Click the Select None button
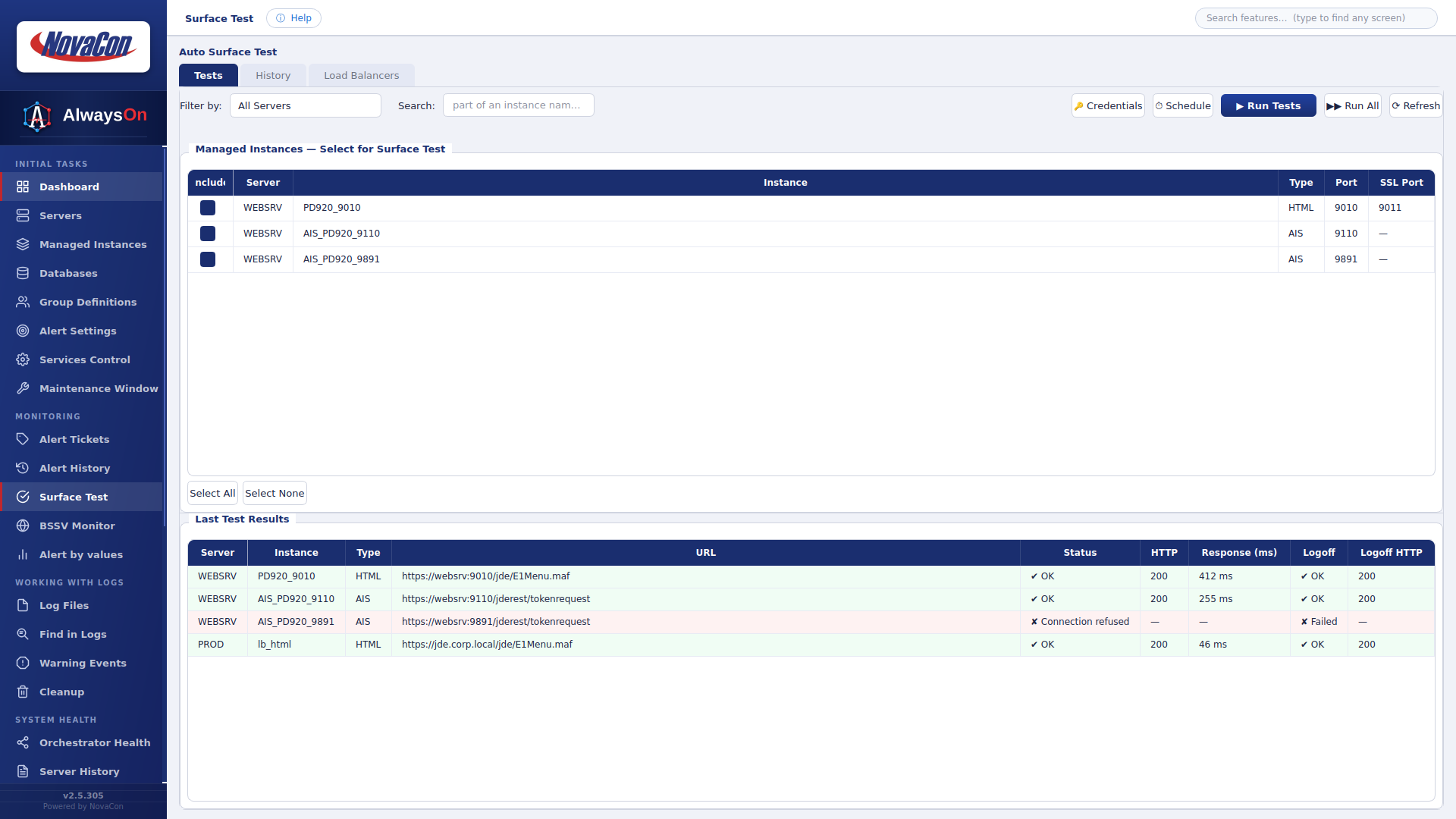This screenshot has width=1456, height=819. tap(275, 493)
